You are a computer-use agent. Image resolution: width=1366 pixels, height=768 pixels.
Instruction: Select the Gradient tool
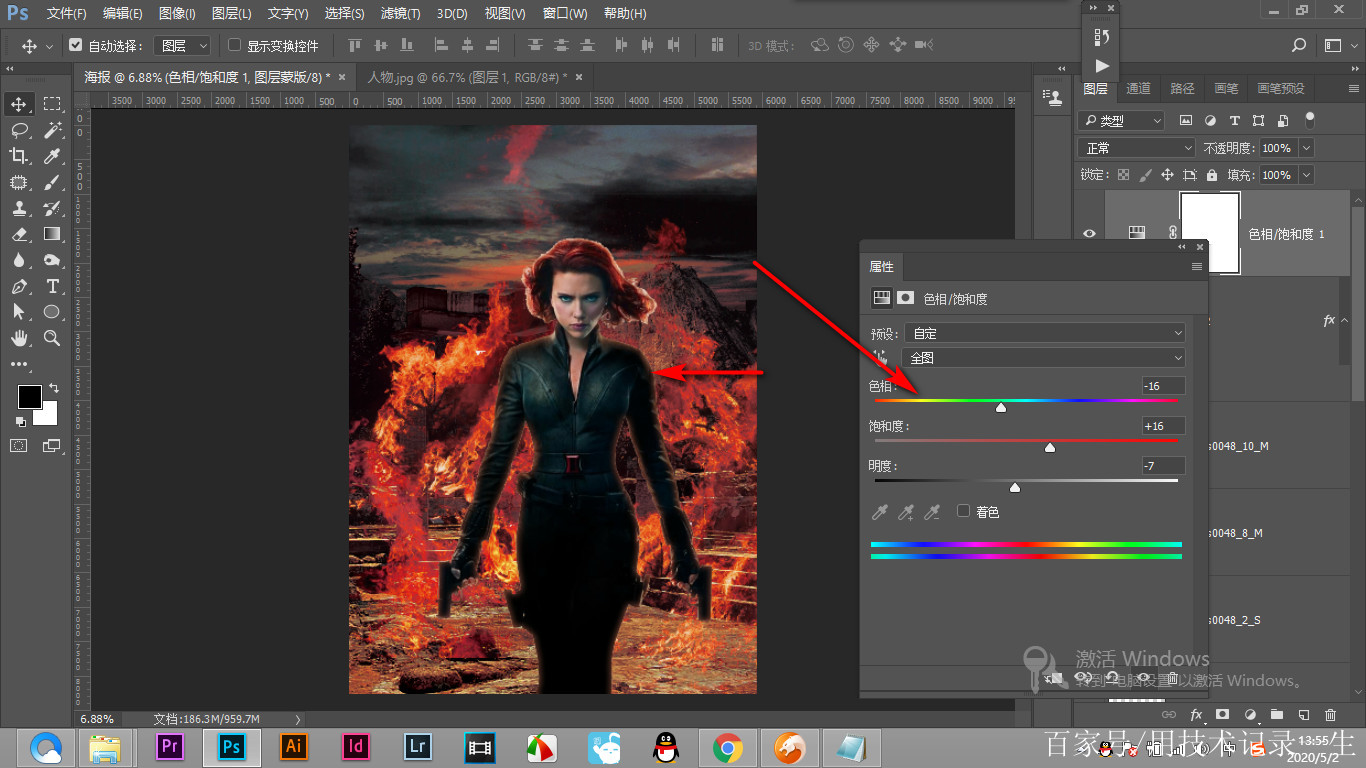[52, 234]
